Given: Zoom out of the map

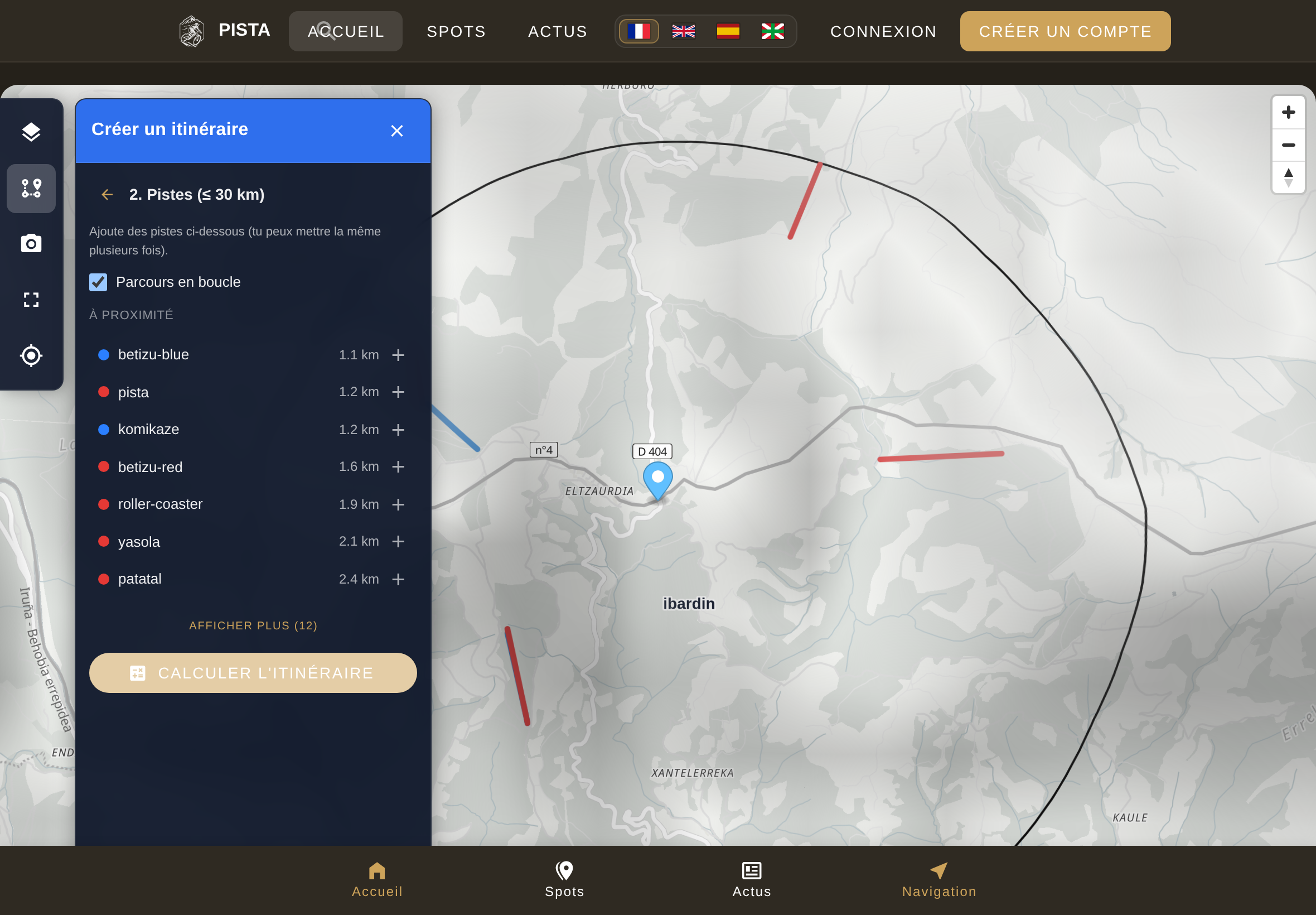Looking at the screenshot, I should point(1288,145).
